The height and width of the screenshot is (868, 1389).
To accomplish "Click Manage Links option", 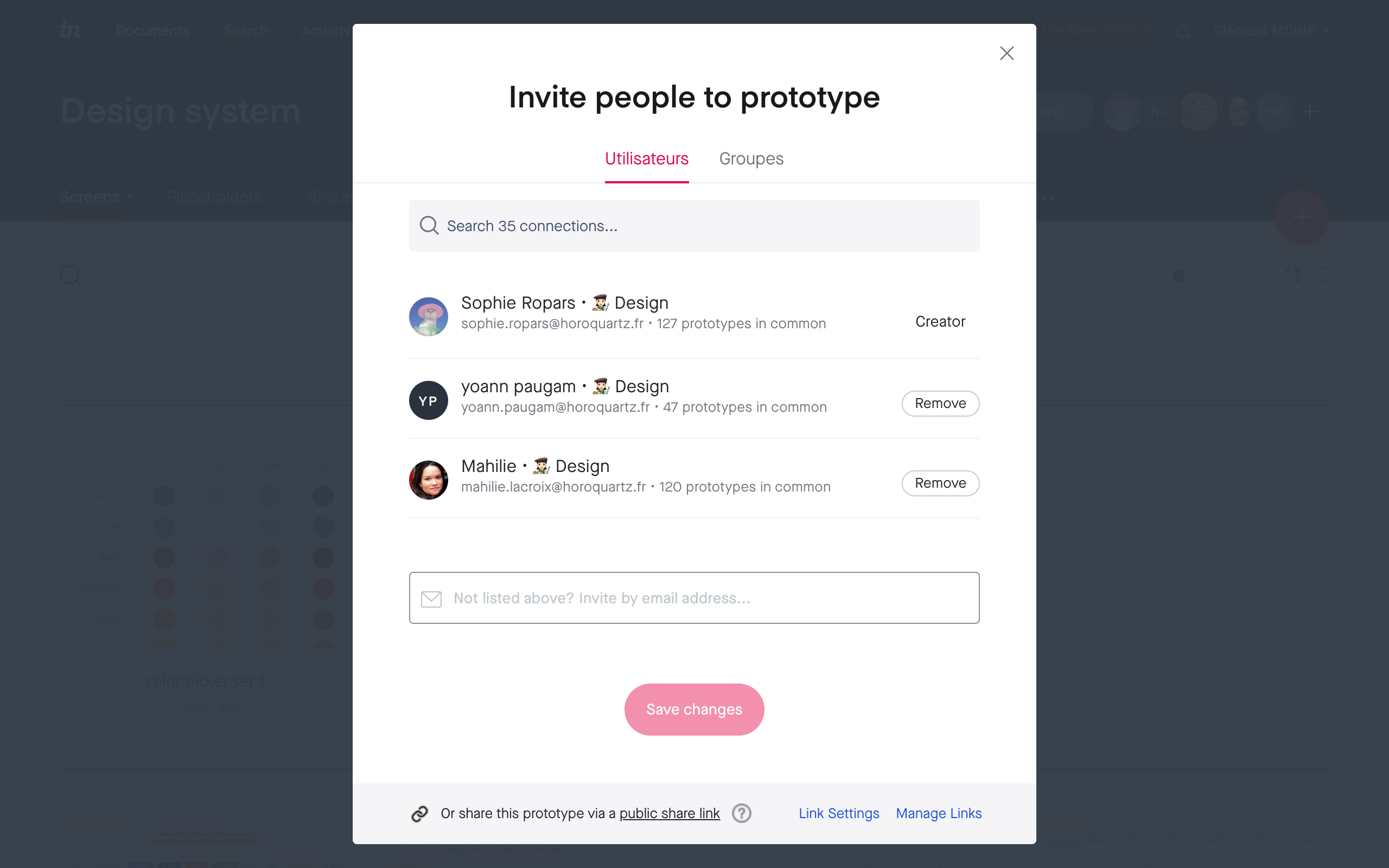I will (938, 813).
